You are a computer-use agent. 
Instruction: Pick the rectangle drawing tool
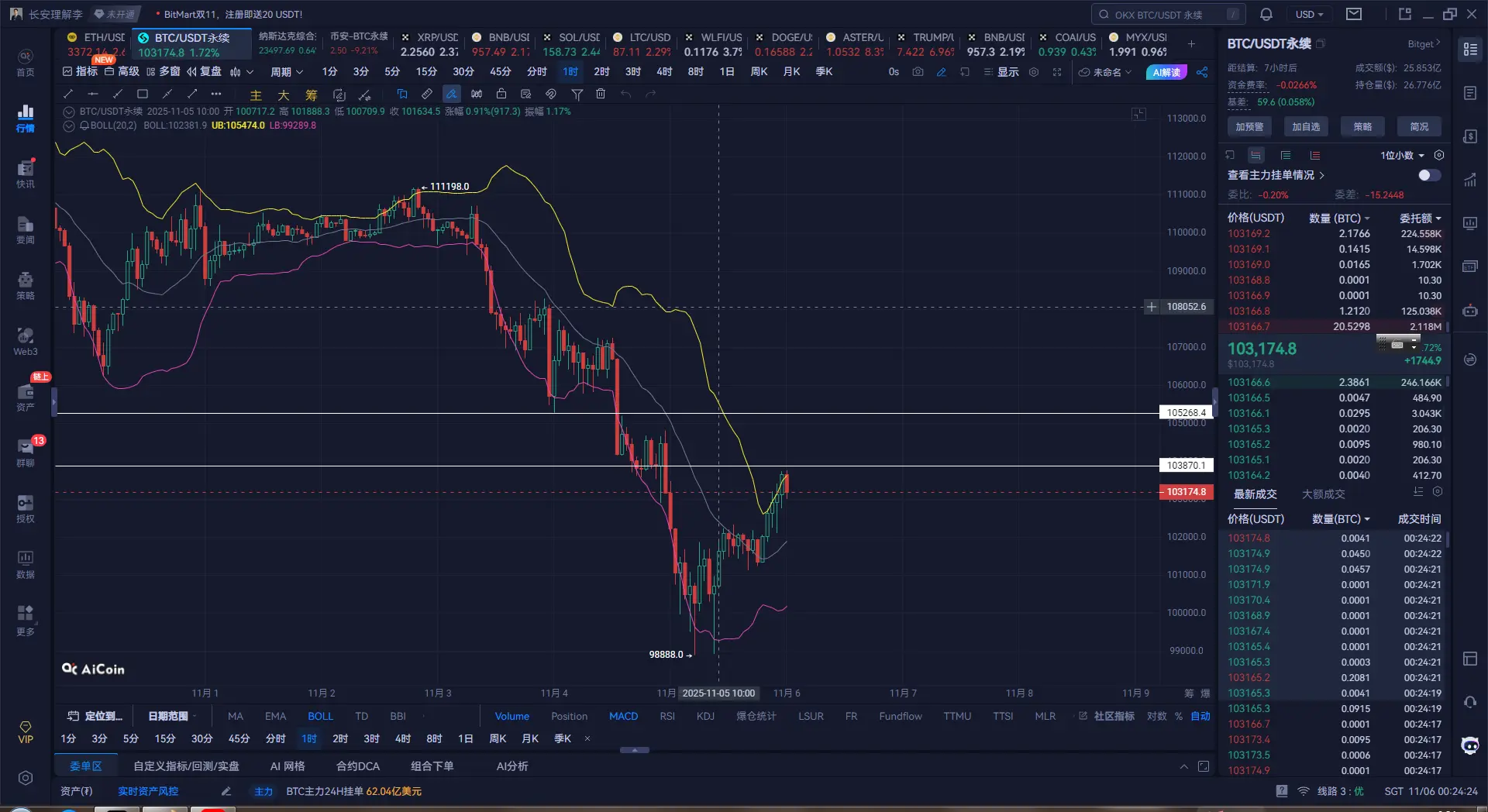(x=143, y=95)
